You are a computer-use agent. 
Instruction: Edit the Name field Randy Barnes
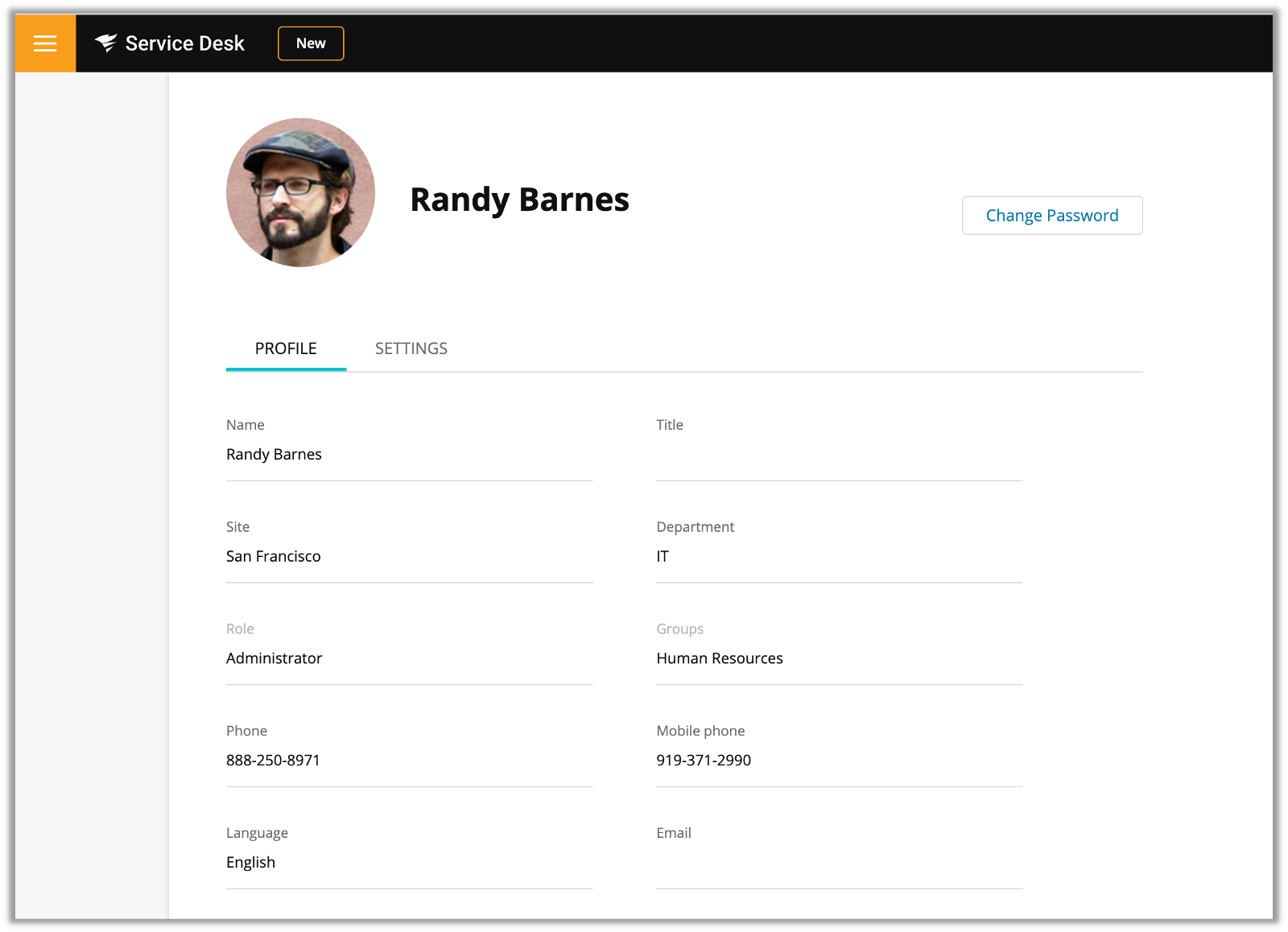(409, 455)
